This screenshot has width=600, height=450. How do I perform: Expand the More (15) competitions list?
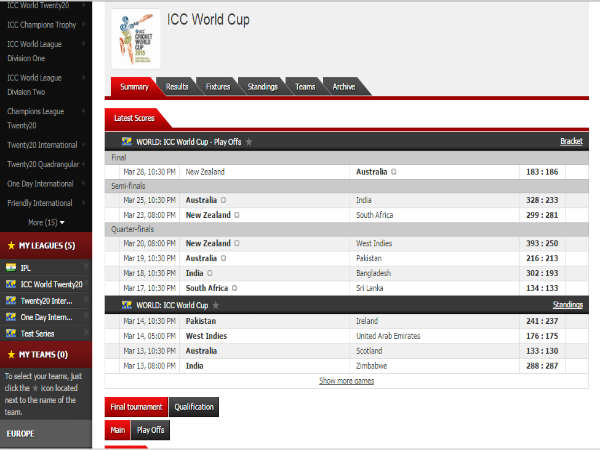[47, 222]
